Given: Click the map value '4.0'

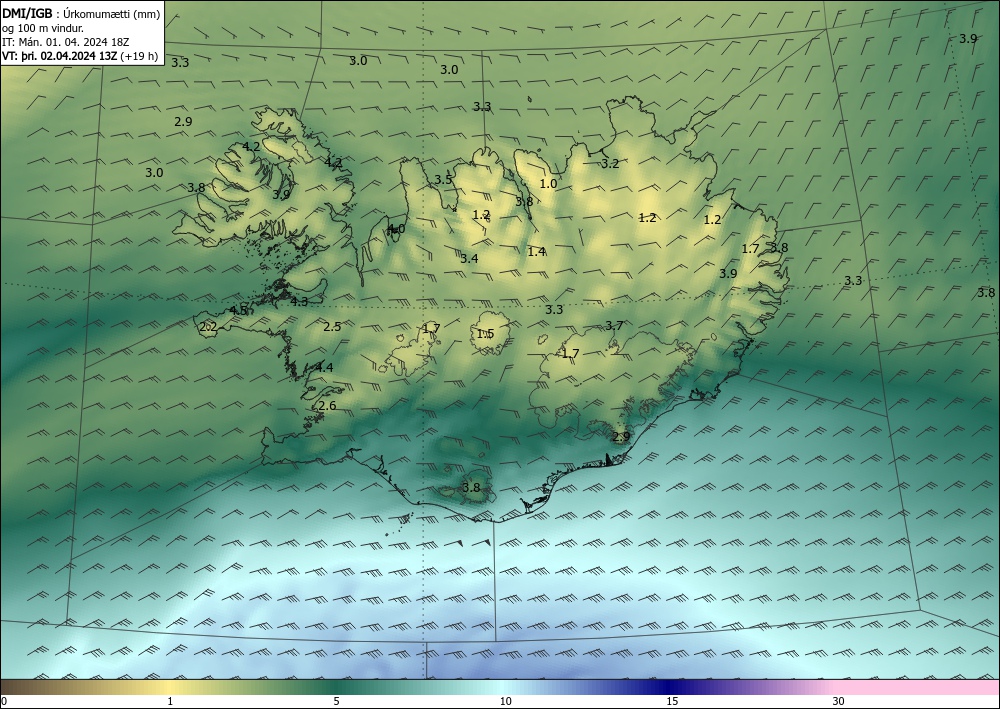Looking at the screenshot, I should tap(396, 229).
